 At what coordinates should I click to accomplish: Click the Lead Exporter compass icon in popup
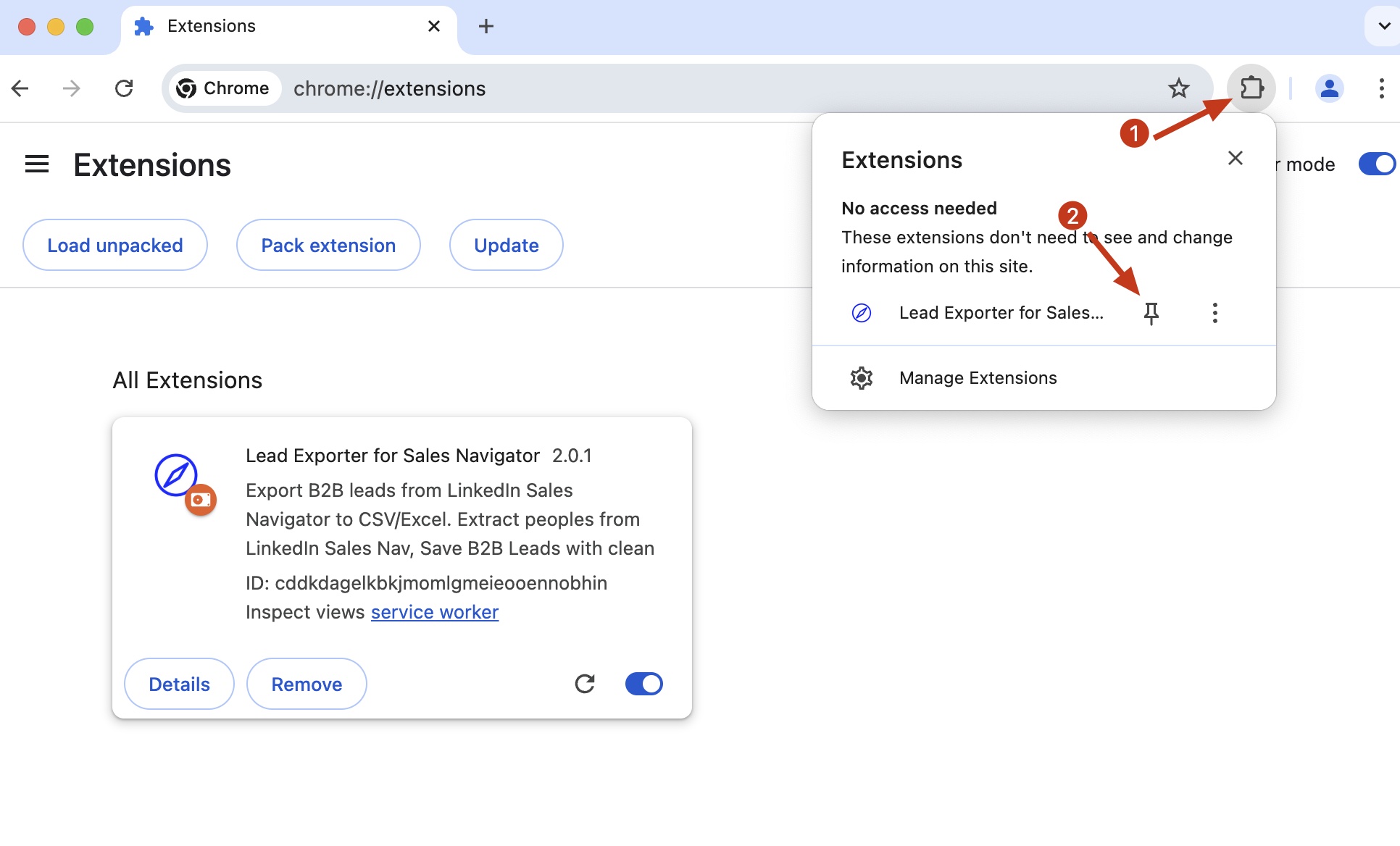pos(861,312)
